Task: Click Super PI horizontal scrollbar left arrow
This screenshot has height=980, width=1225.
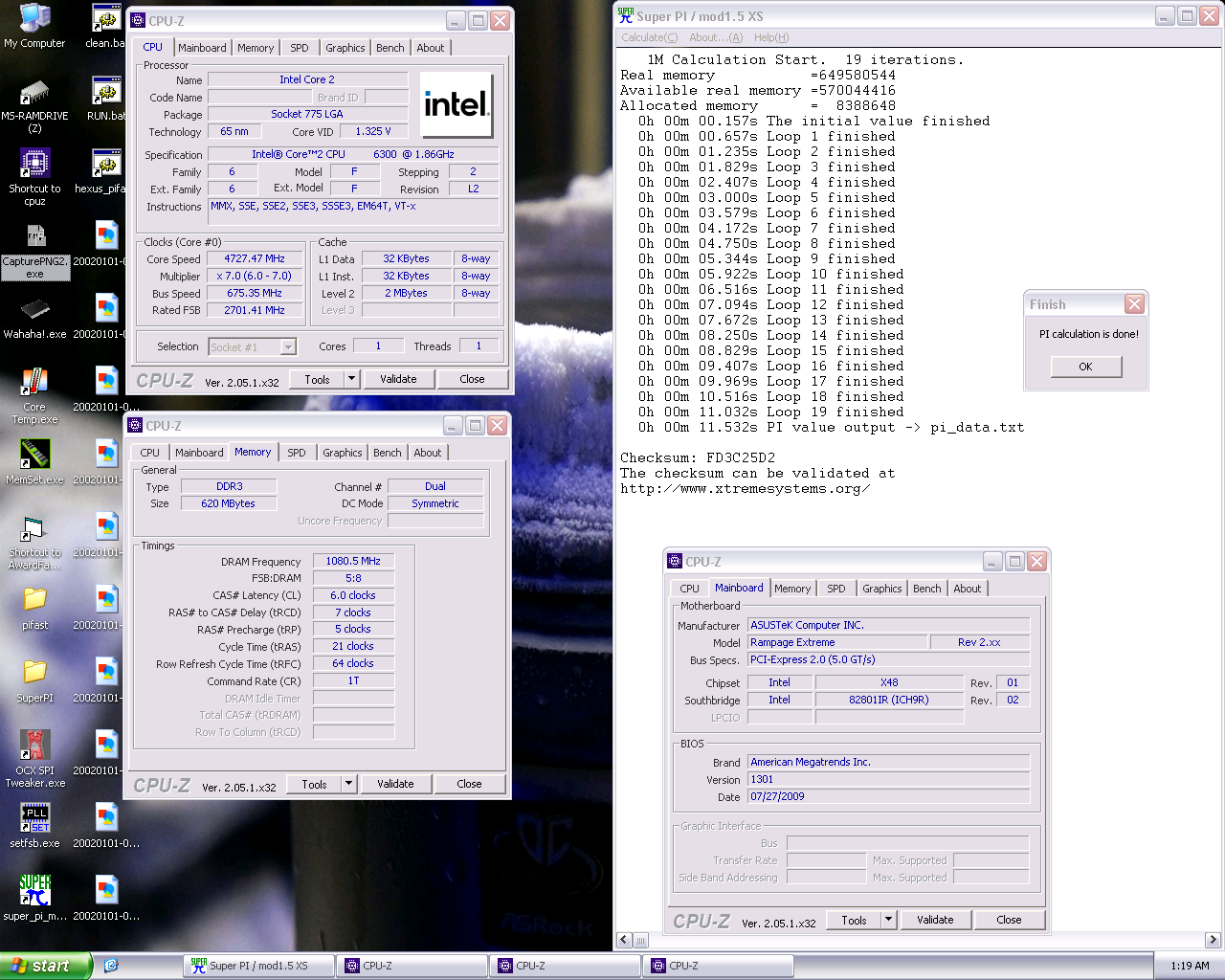Action: 625,940
